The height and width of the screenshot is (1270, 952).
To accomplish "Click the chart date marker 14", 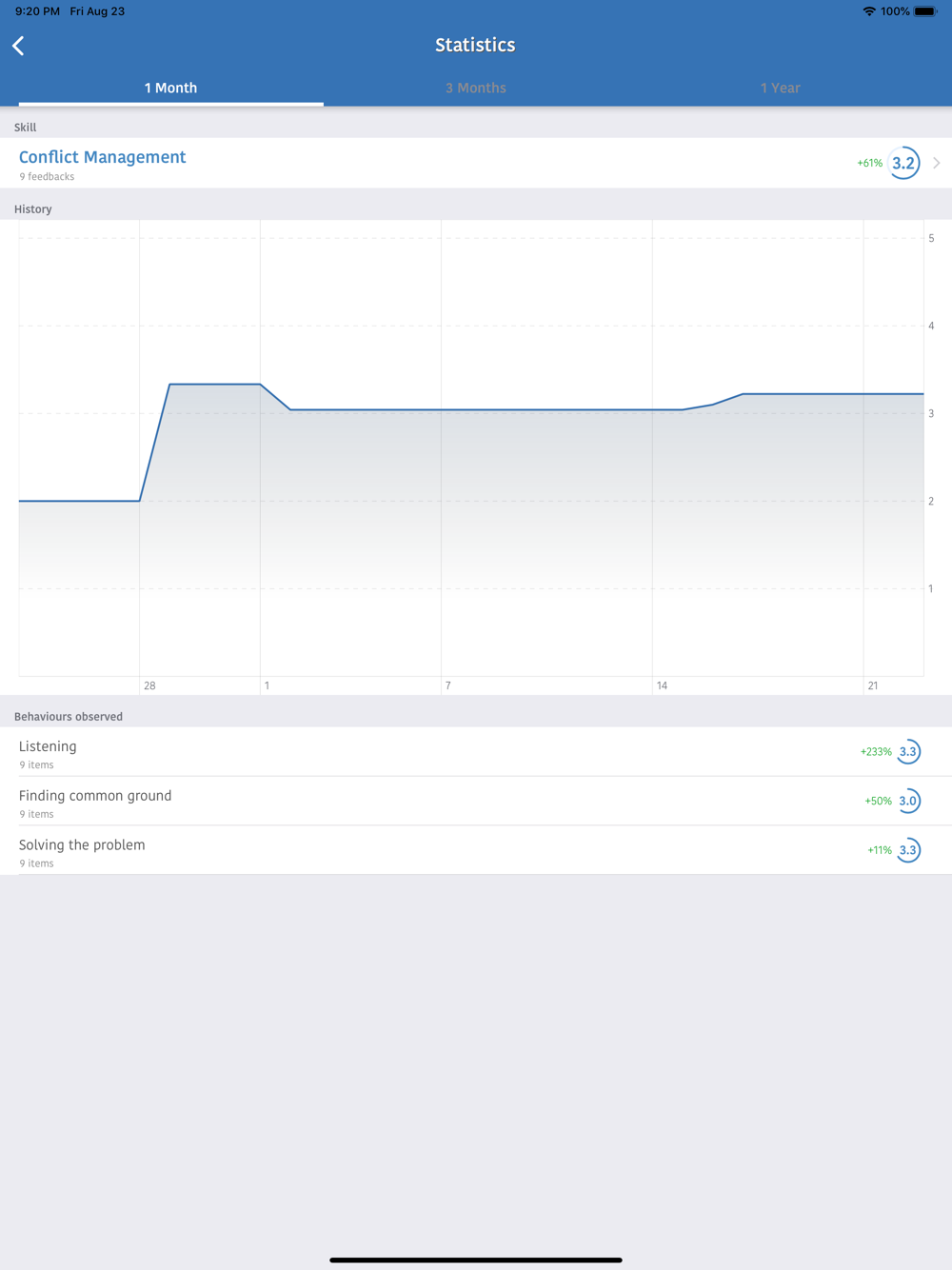I will (662, 685).
